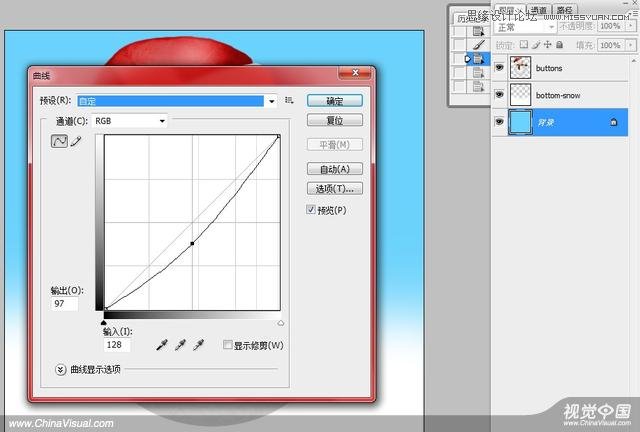Open opacity 100% slider arrow

click(631, 26)
